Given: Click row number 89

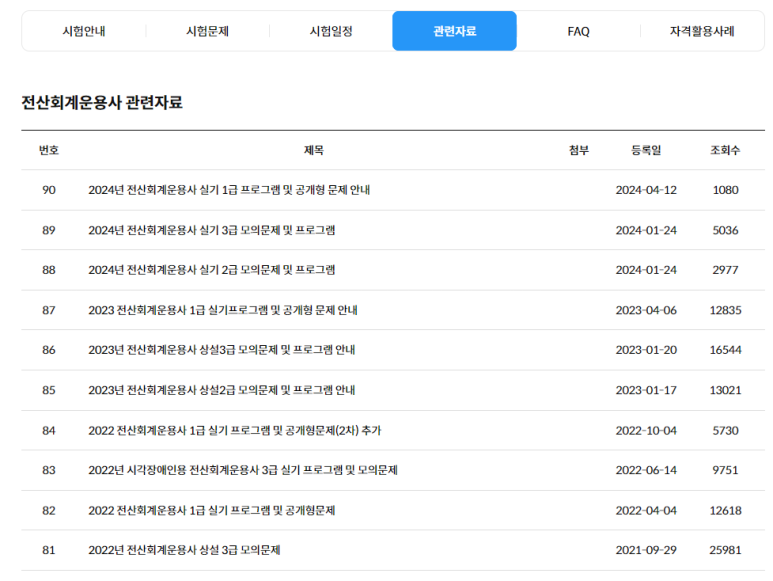Looking at the screenshot, I should coord(49,230).
